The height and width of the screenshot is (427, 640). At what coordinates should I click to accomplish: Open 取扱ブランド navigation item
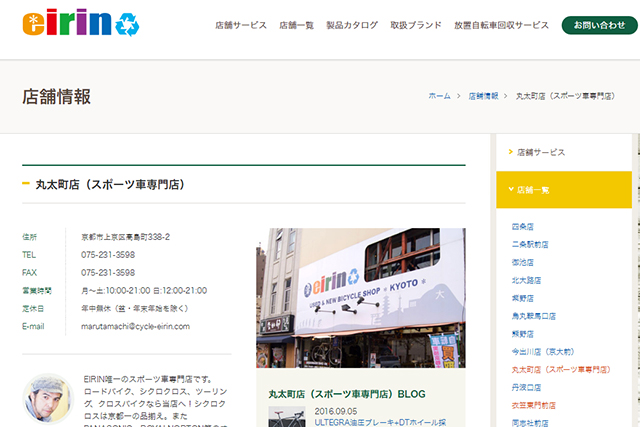[413, 25]
